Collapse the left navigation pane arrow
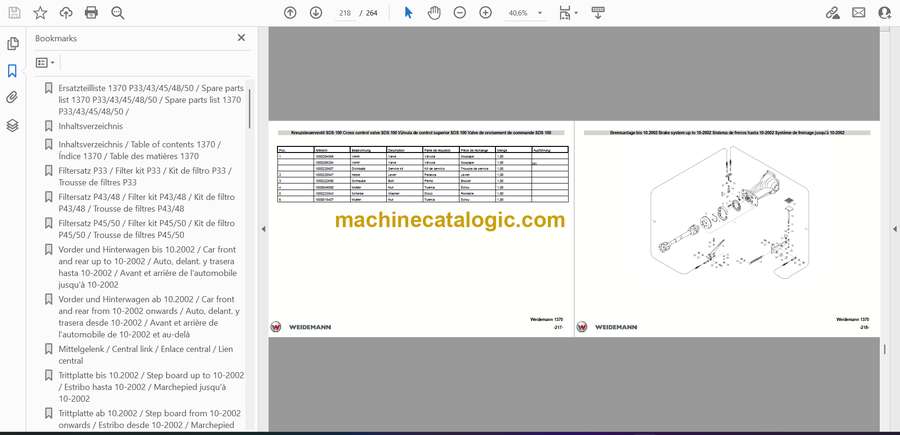900x435 pixels. pos(263,229)
